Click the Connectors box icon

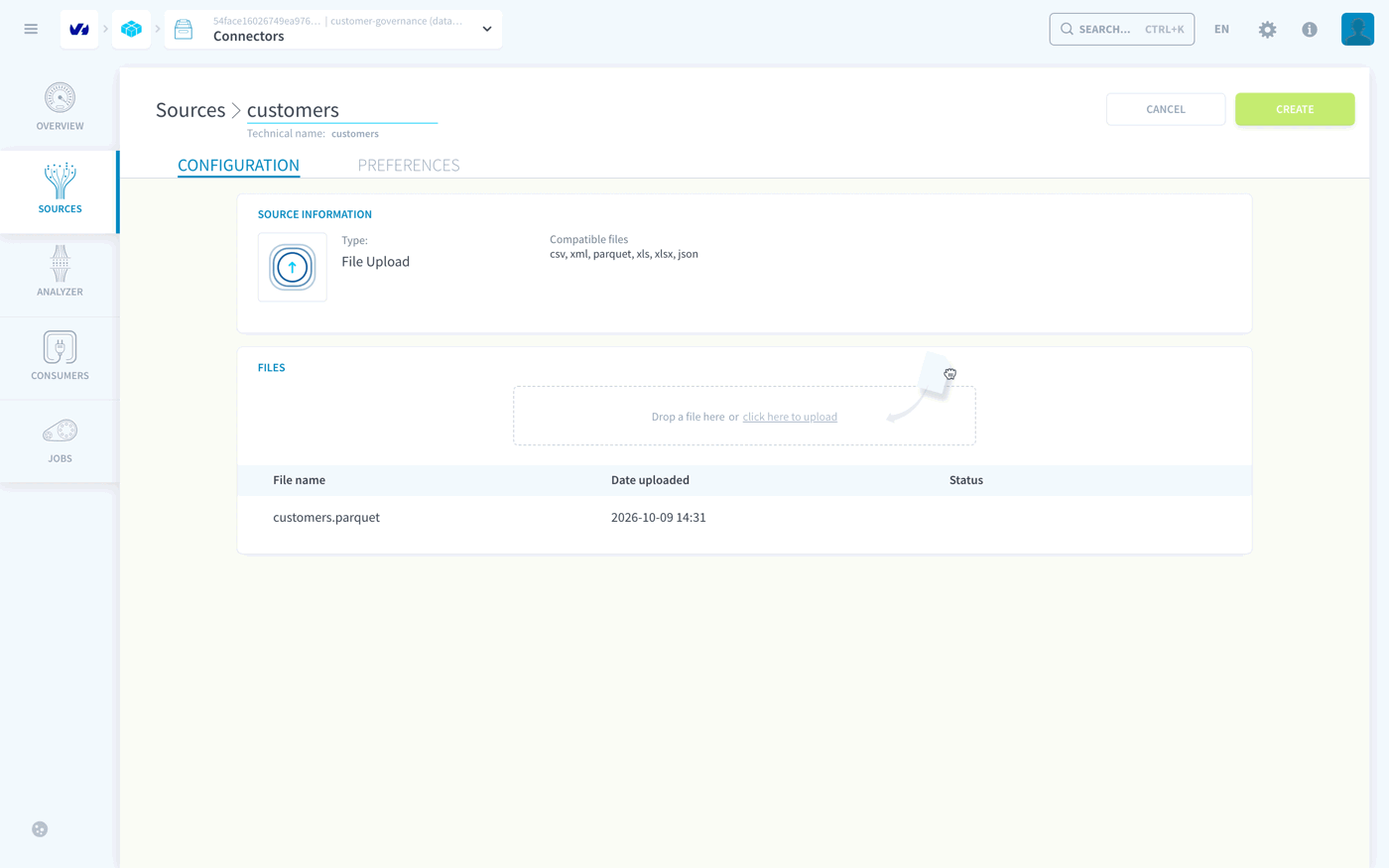[184, 29]
